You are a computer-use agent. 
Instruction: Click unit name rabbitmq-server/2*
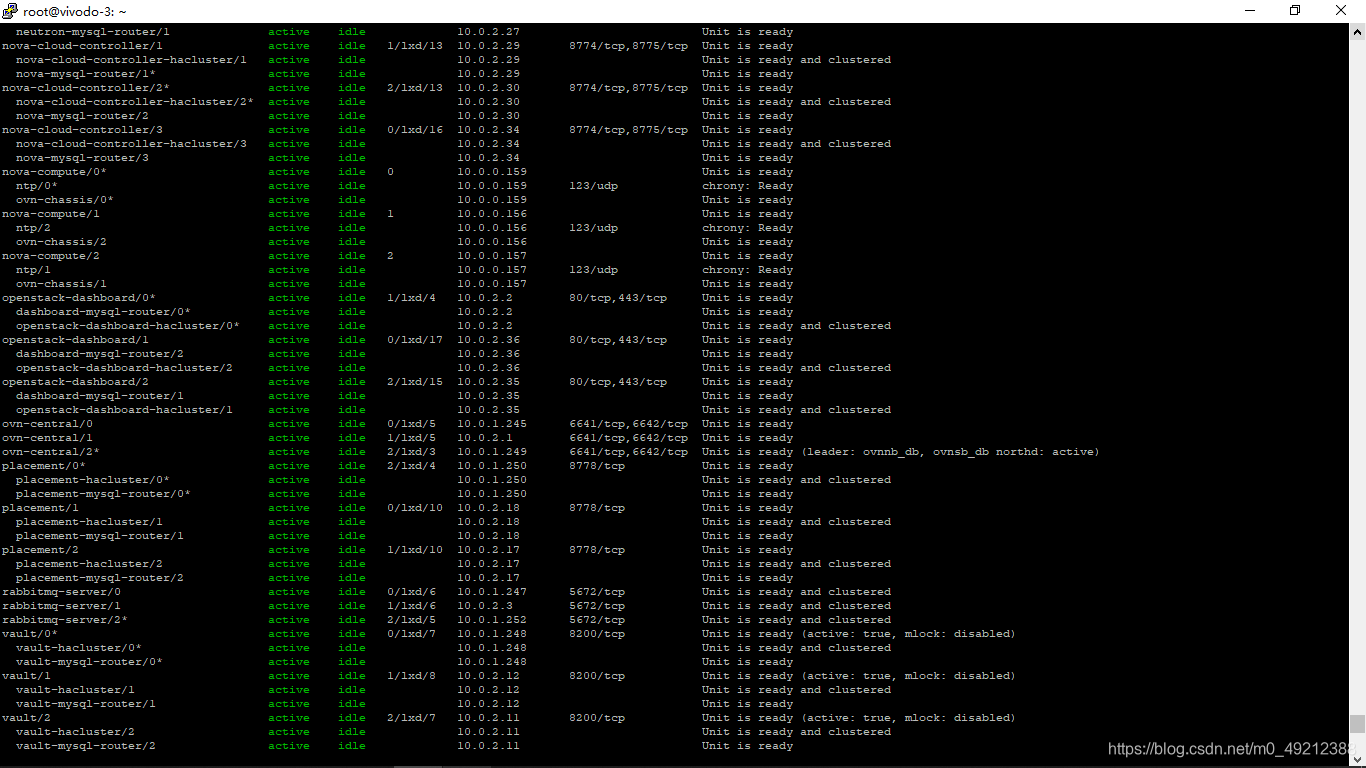click(65, 620)
